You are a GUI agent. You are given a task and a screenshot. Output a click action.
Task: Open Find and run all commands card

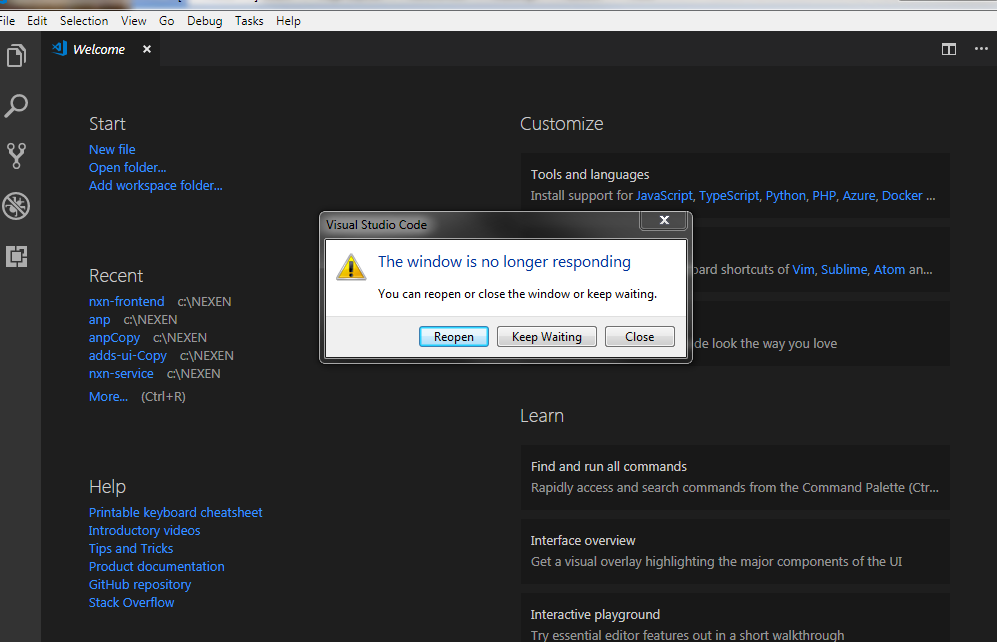[735, 477]
